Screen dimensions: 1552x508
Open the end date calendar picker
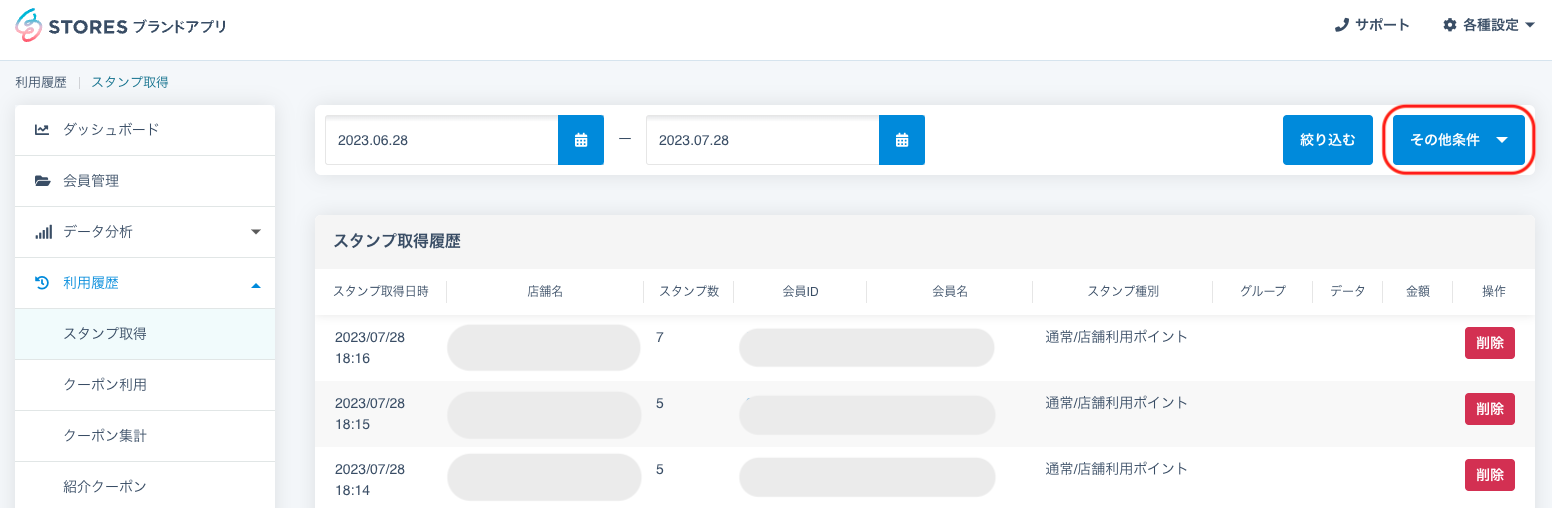[902, 140]
